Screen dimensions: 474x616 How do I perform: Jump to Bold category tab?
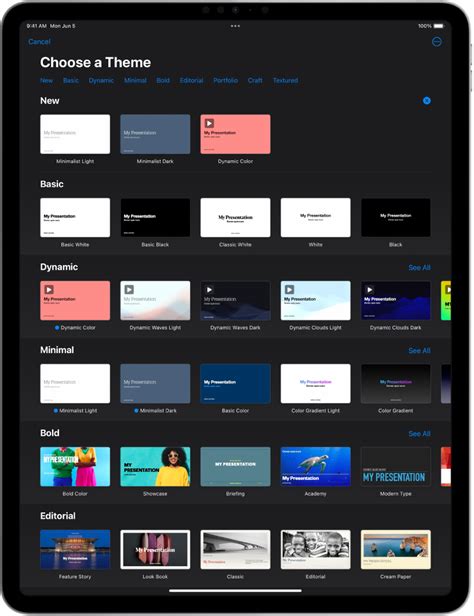click(163, 81)
